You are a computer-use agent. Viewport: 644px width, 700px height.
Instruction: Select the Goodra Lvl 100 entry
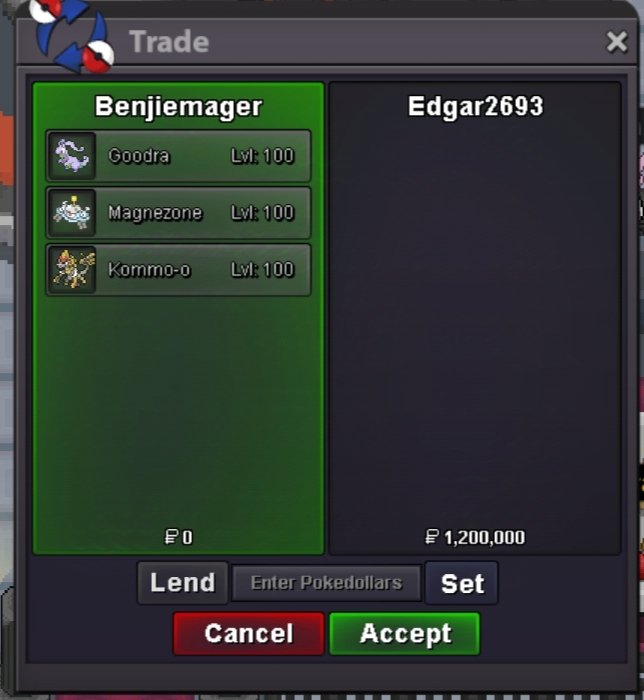click(179, 156)
